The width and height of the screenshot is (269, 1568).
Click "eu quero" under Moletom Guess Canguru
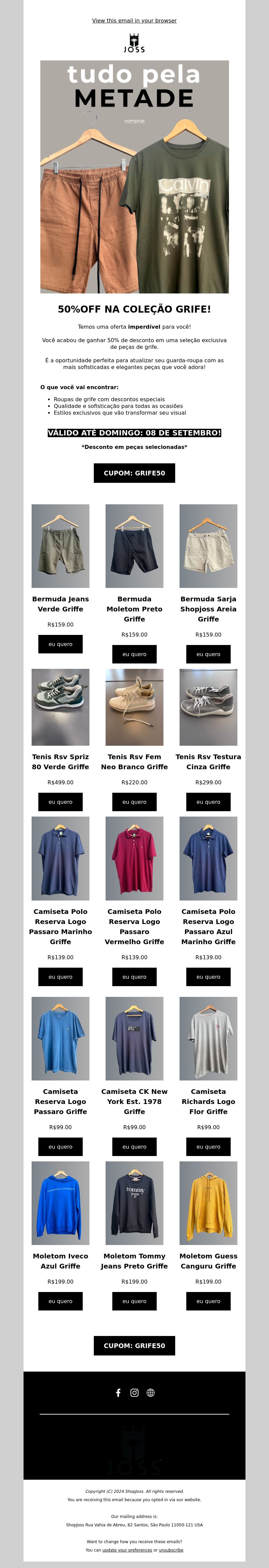click(x=208, y=1301)
